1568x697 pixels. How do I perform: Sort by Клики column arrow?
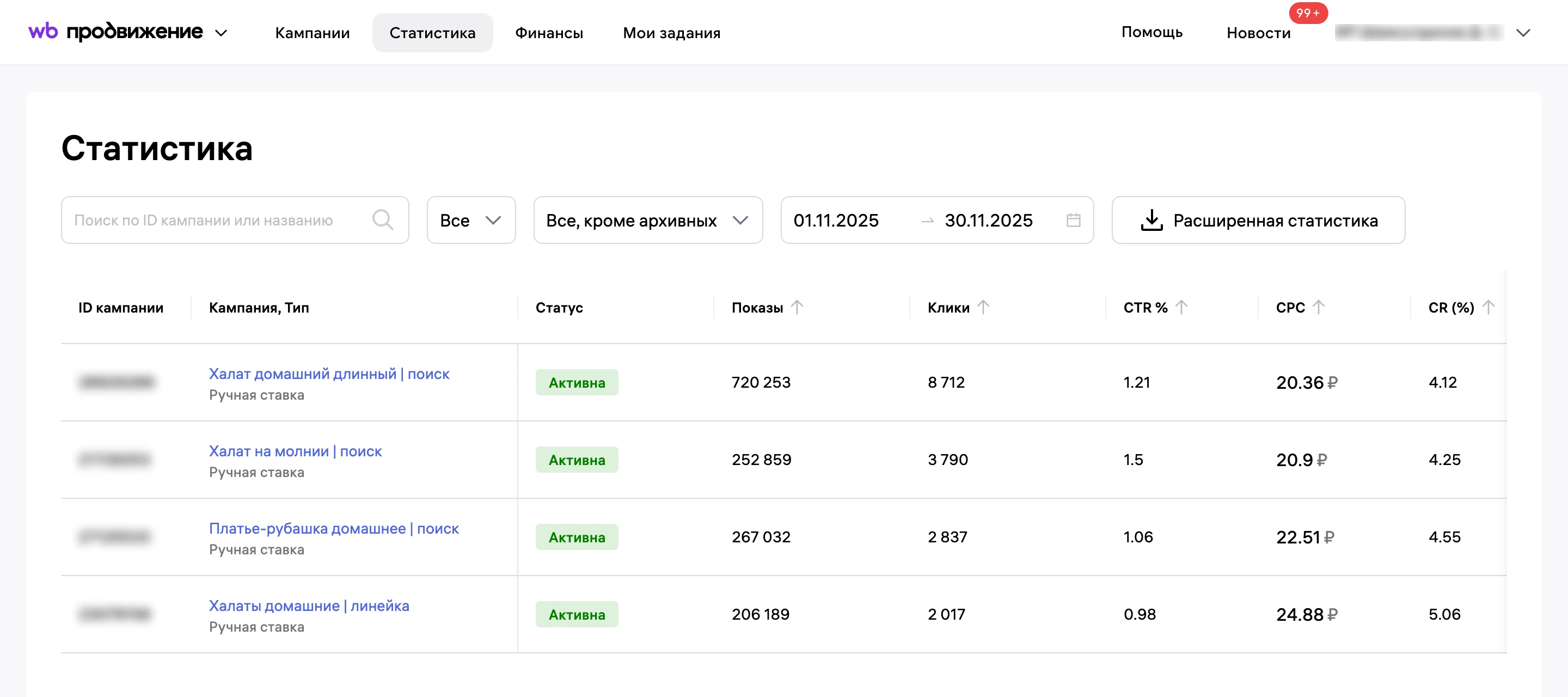983,308
